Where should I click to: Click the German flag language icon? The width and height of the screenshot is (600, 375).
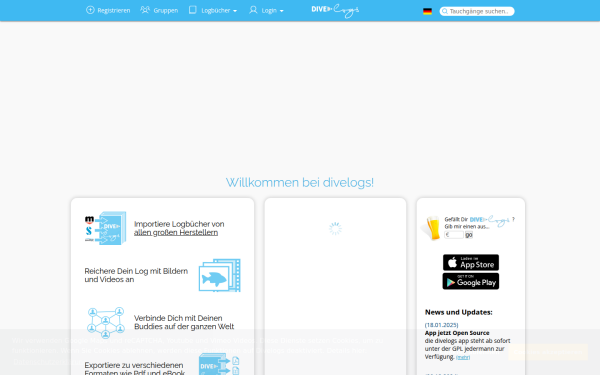click(427, 11)
